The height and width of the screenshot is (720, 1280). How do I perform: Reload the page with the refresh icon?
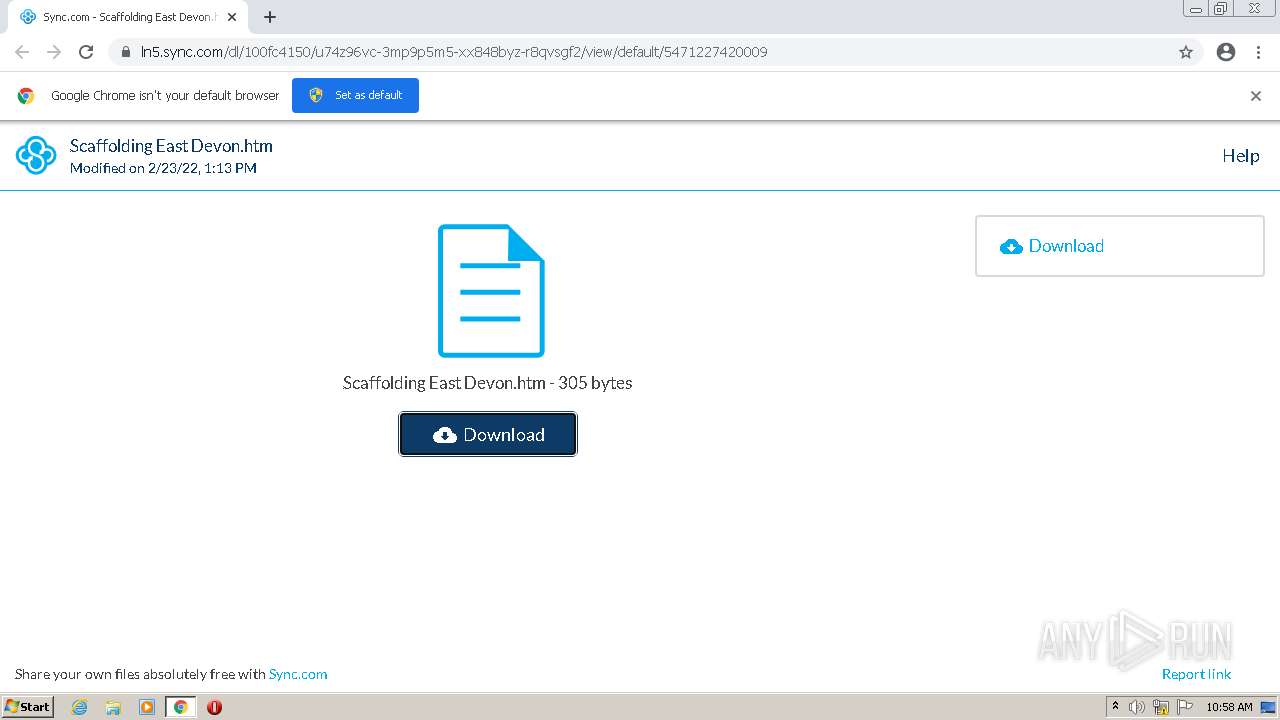coord(86,52)
